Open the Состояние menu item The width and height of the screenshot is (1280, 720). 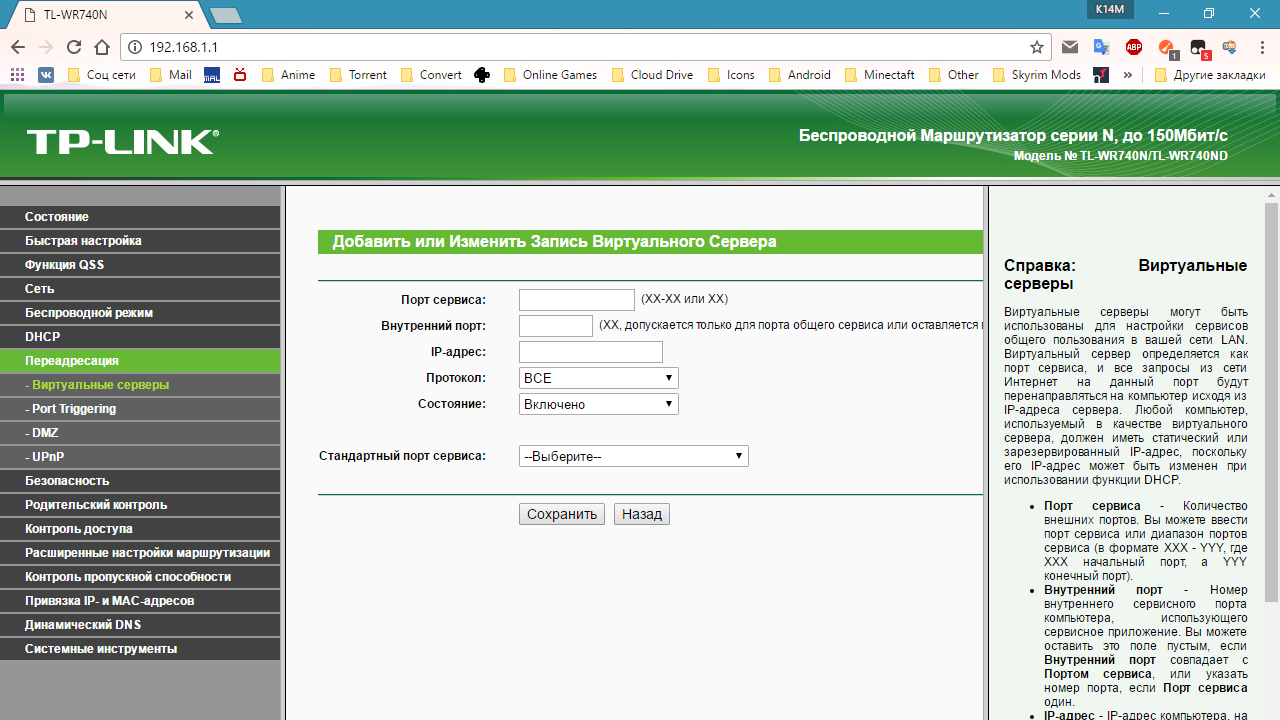(x=140, y=217)
